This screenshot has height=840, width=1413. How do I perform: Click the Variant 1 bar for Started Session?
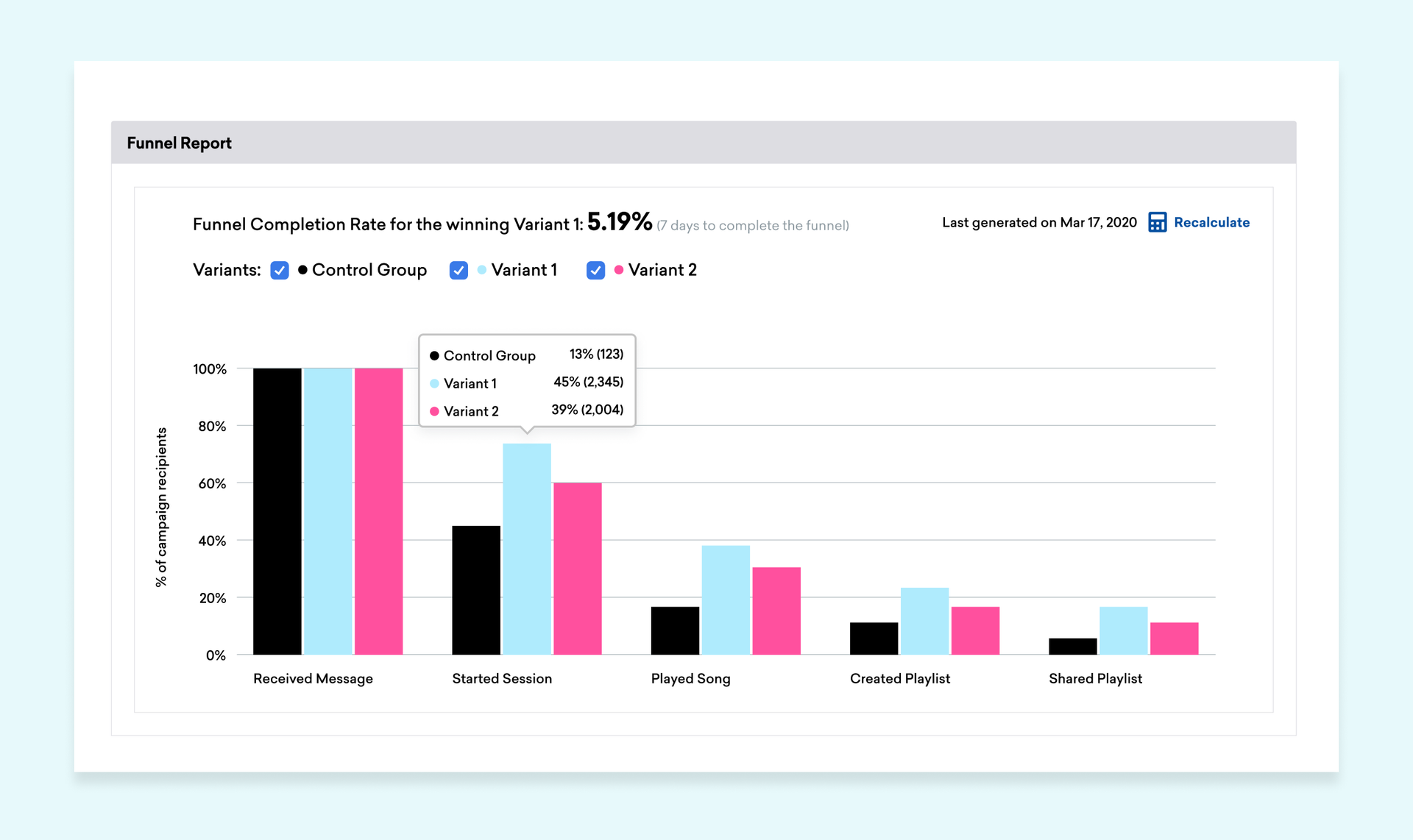[x=527, y=548]
